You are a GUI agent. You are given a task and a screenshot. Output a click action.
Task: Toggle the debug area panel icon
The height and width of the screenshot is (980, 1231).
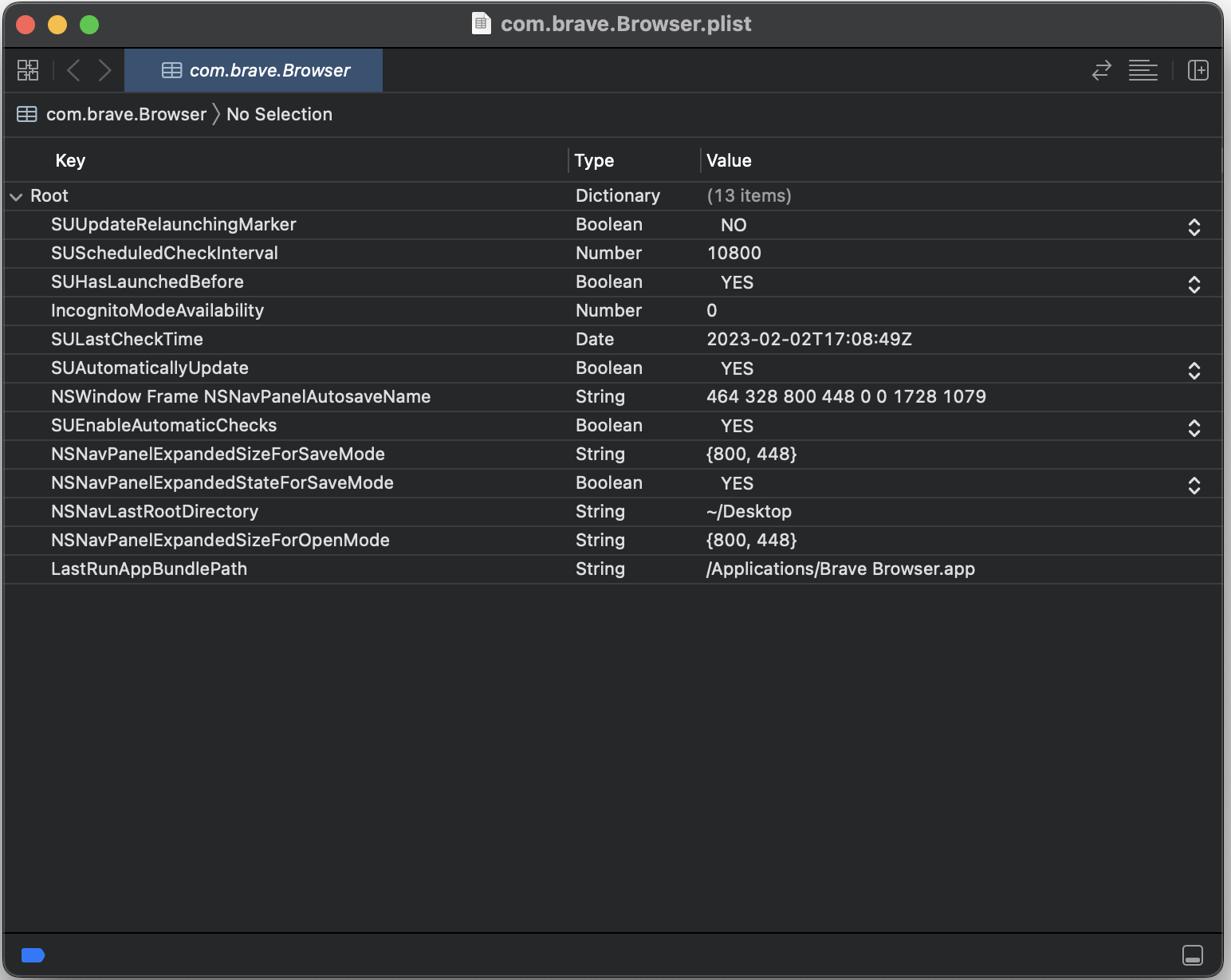click(x=1193, y=955)
